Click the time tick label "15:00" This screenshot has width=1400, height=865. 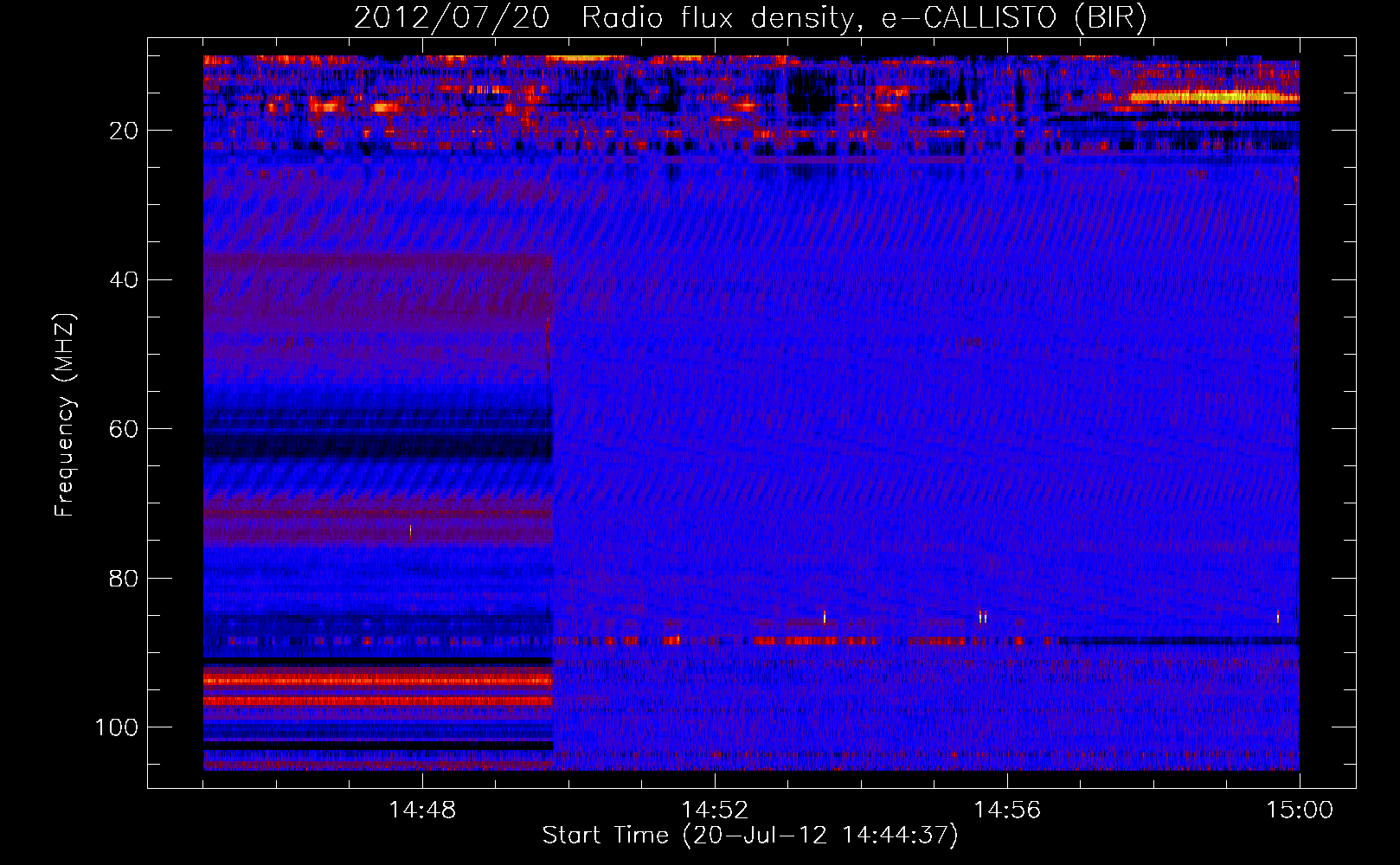[1300, 811]
